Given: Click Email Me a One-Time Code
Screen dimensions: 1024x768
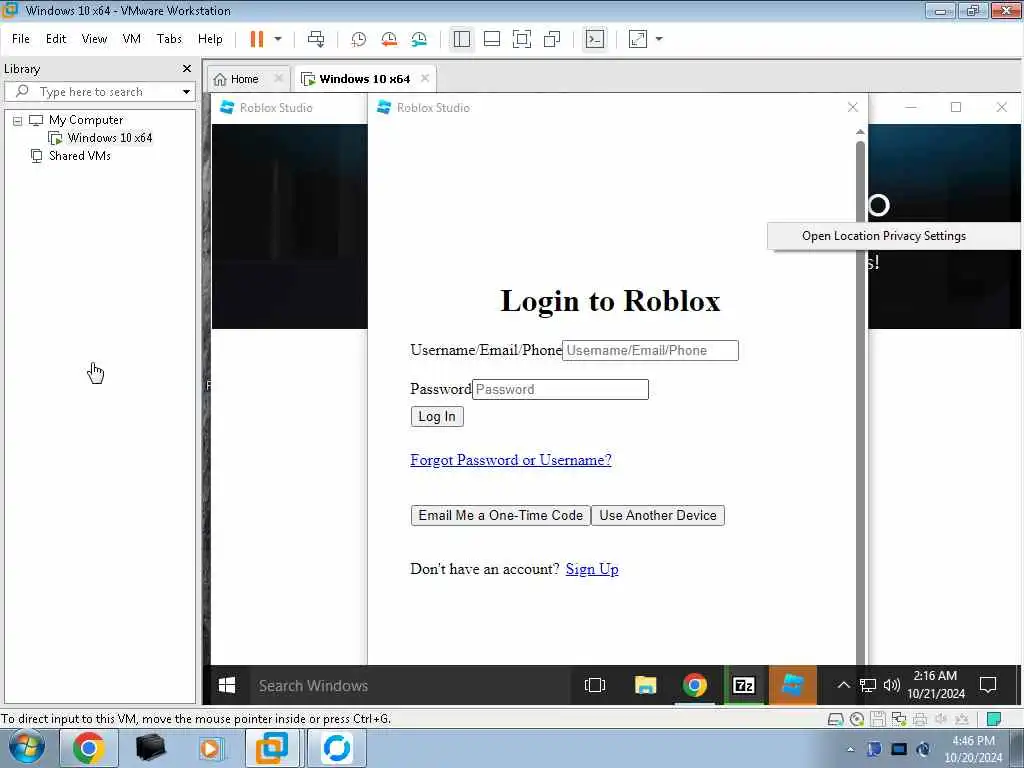Looking at the screenshot, I should (x=500, y=515).
